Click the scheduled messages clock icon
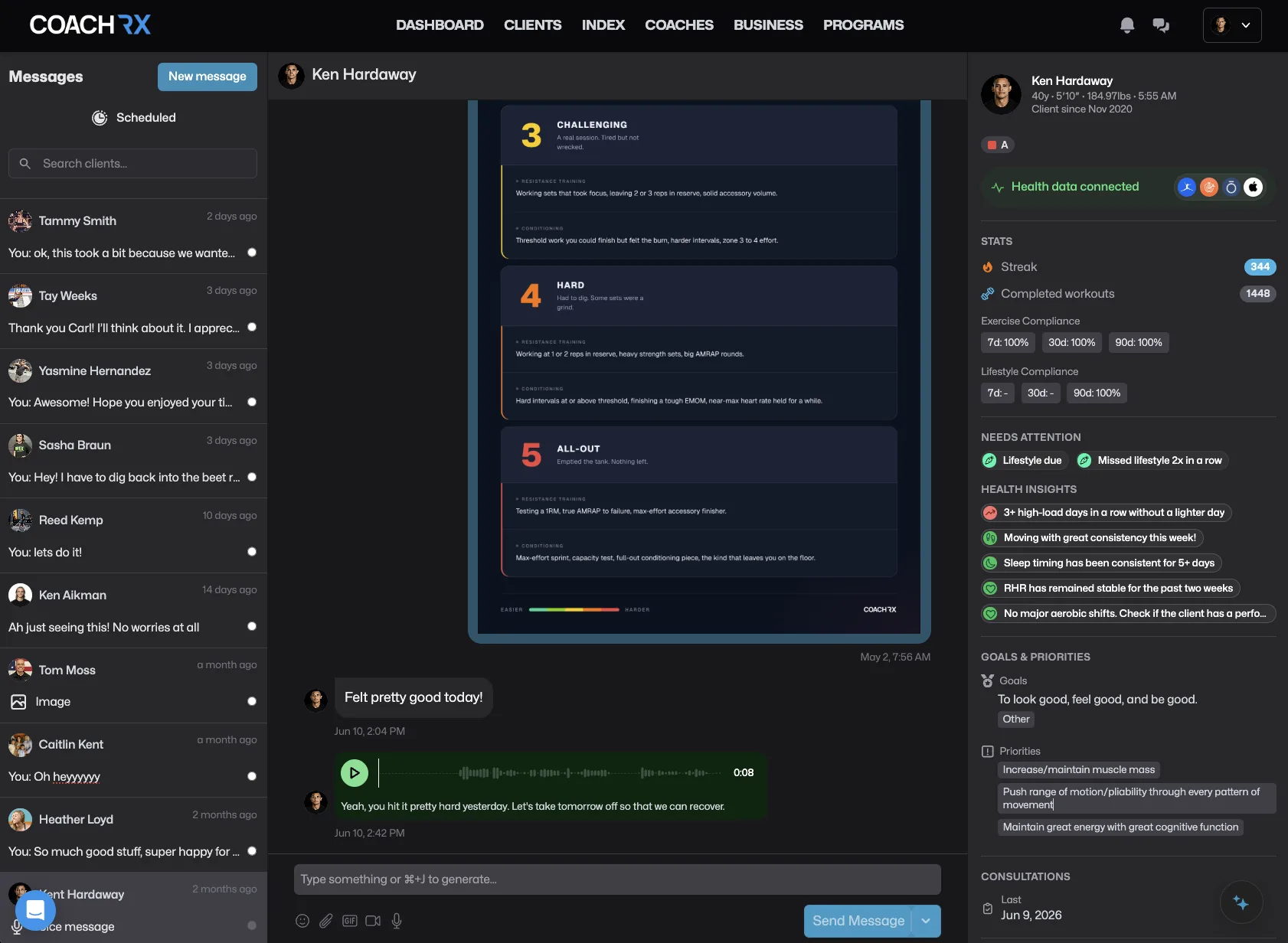The height and width of the screenshot is (943, 1288). [100, 118]
